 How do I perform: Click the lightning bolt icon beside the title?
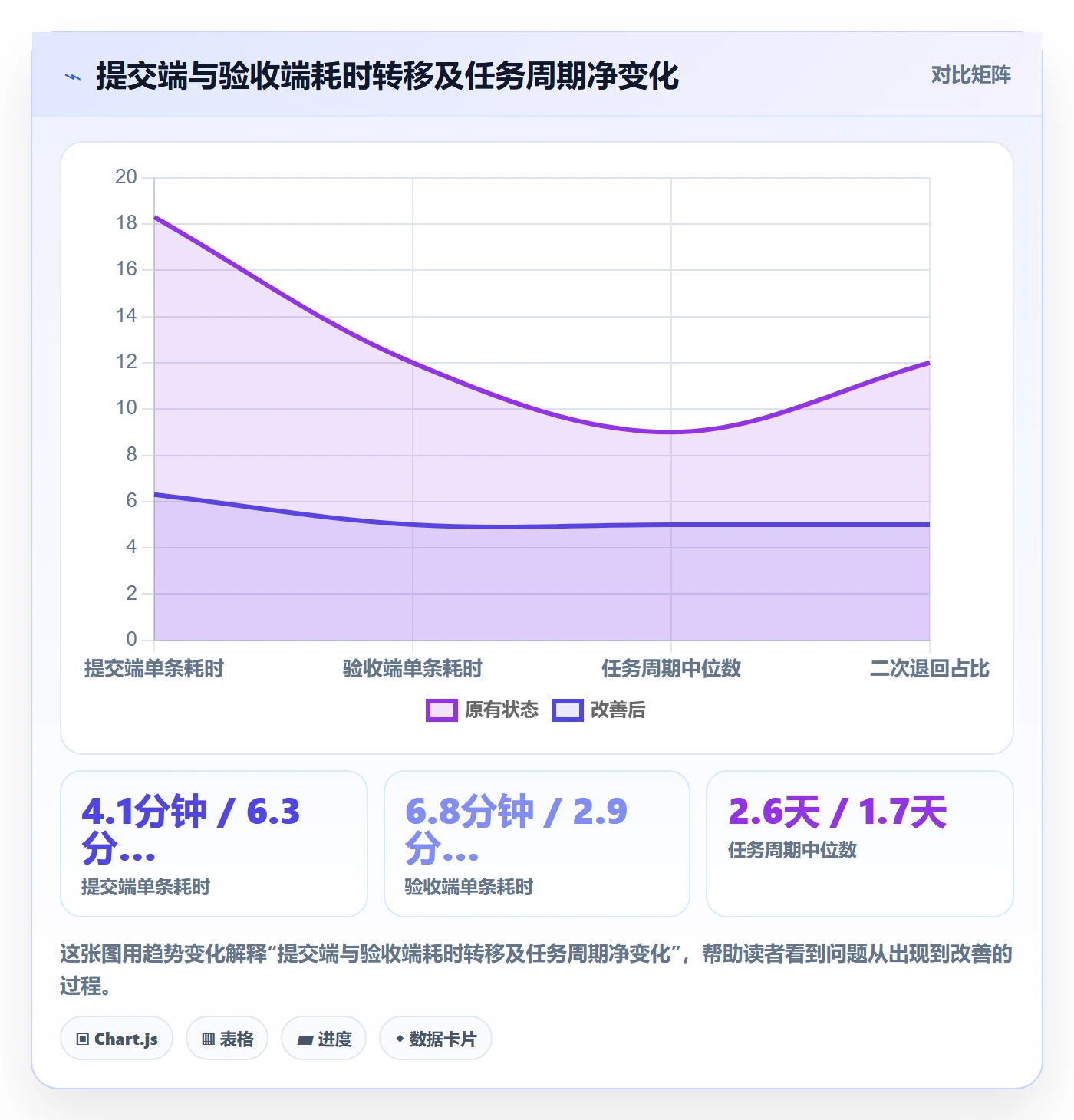[x=73, y=77]
